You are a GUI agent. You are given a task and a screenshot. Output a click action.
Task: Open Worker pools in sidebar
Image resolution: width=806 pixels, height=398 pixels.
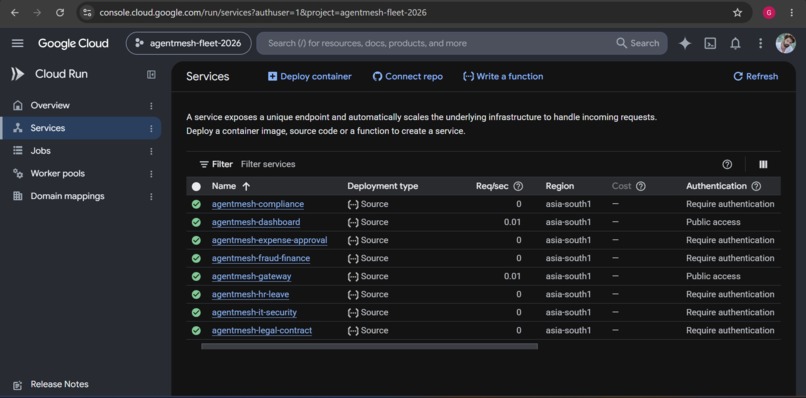(x=58, y=173)
